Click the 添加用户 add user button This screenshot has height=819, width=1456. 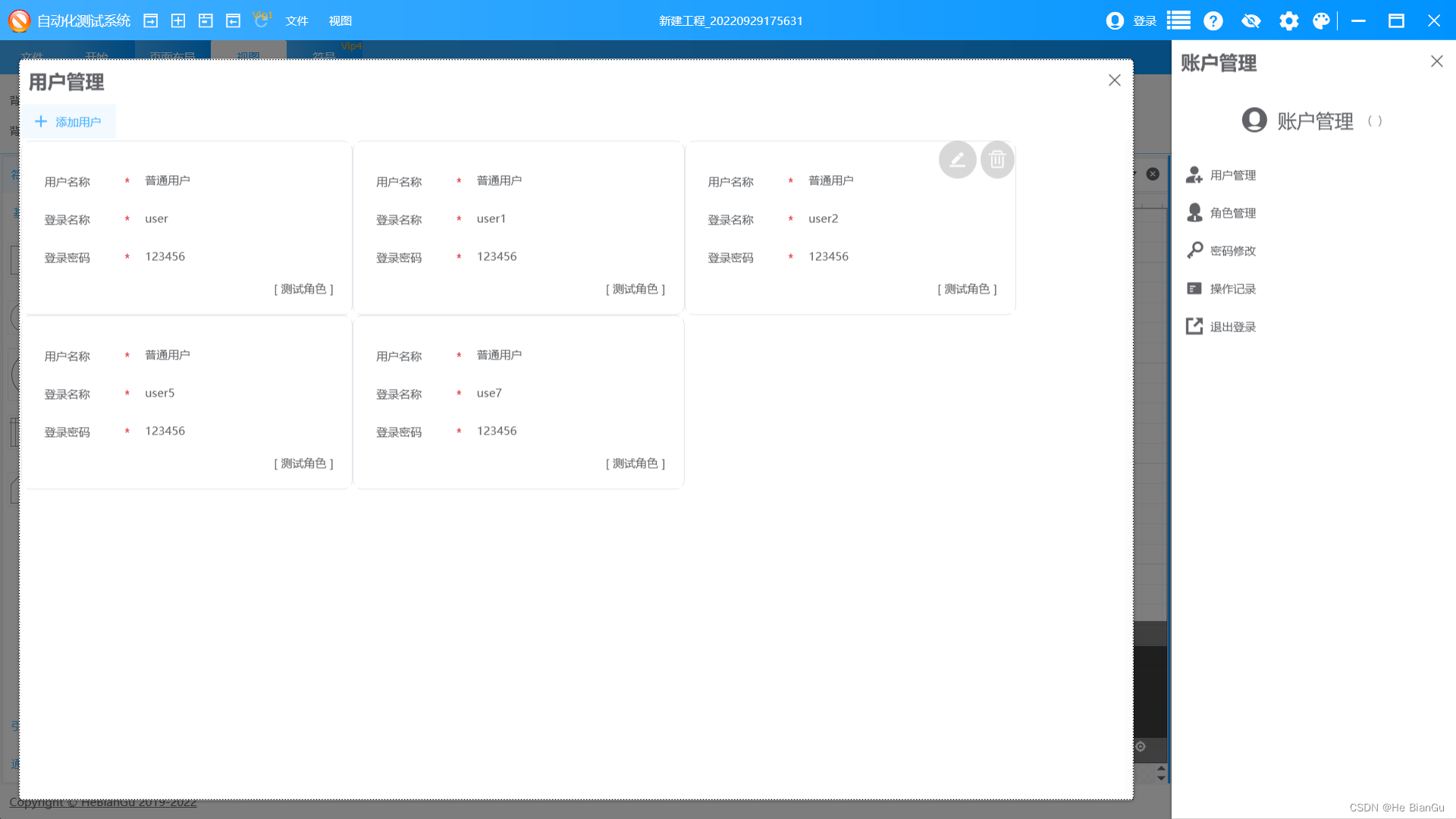[69, 121]
